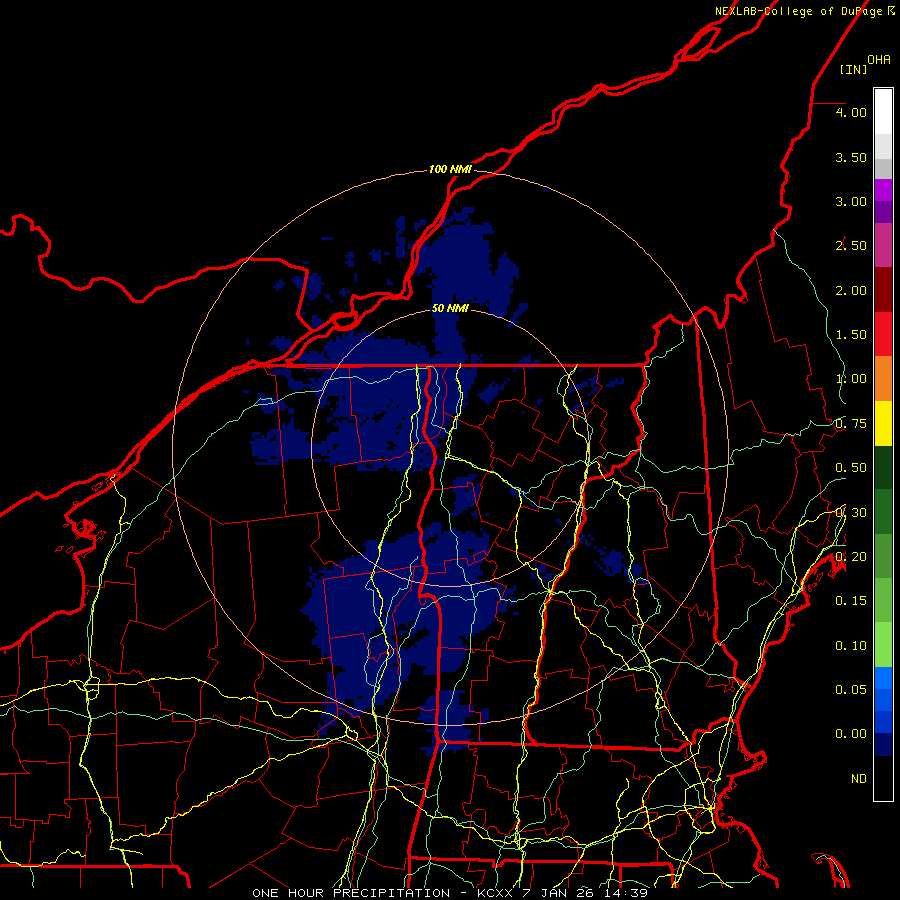Select the OHA product label
Screen dimensions: 900x900
pos(879,59)
